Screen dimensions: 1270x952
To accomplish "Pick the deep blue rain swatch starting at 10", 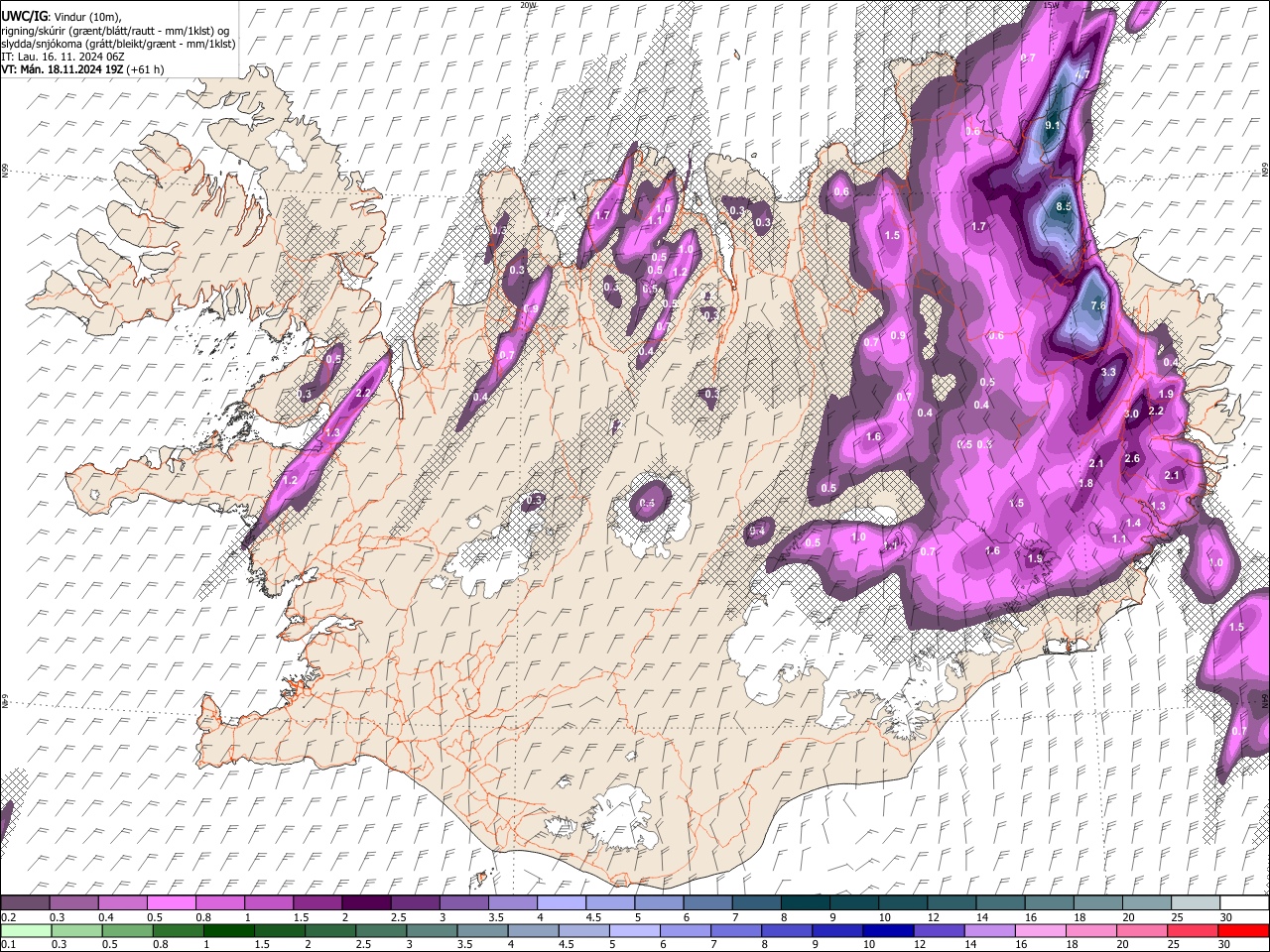I will click(x=886, y=930).
